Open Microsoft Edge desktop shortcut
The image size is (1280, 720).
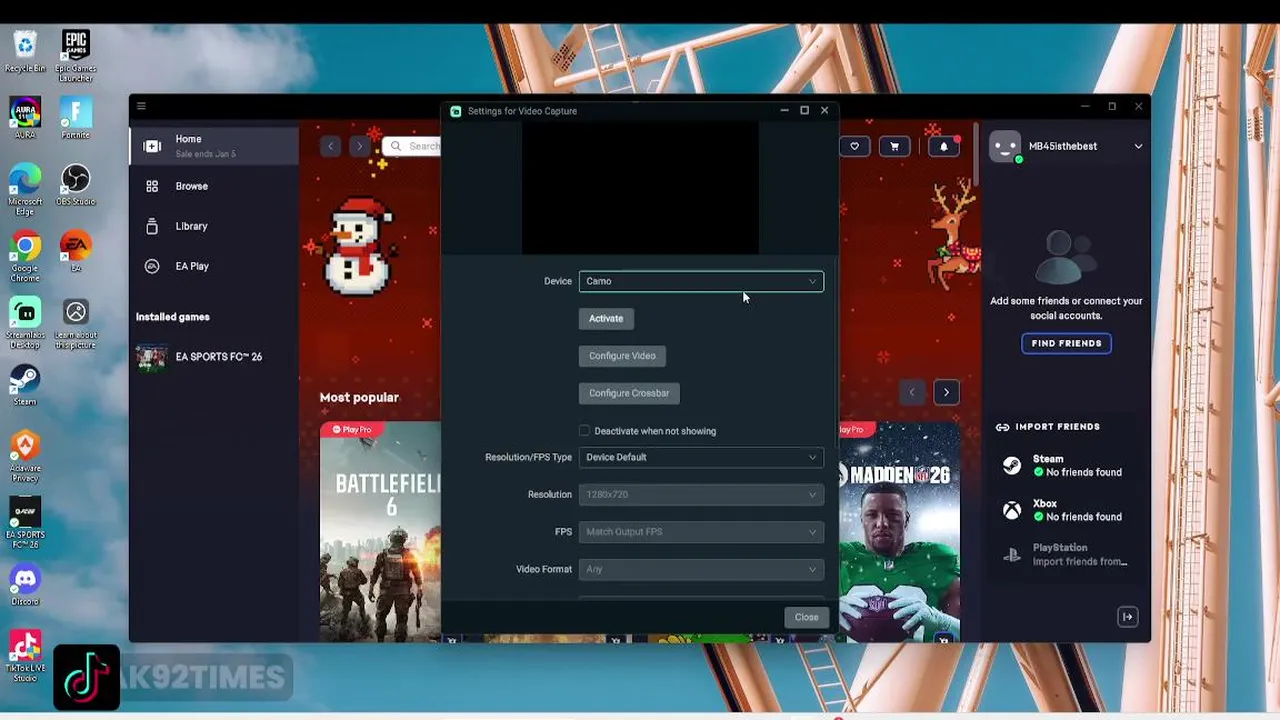[x=25, y=189]
